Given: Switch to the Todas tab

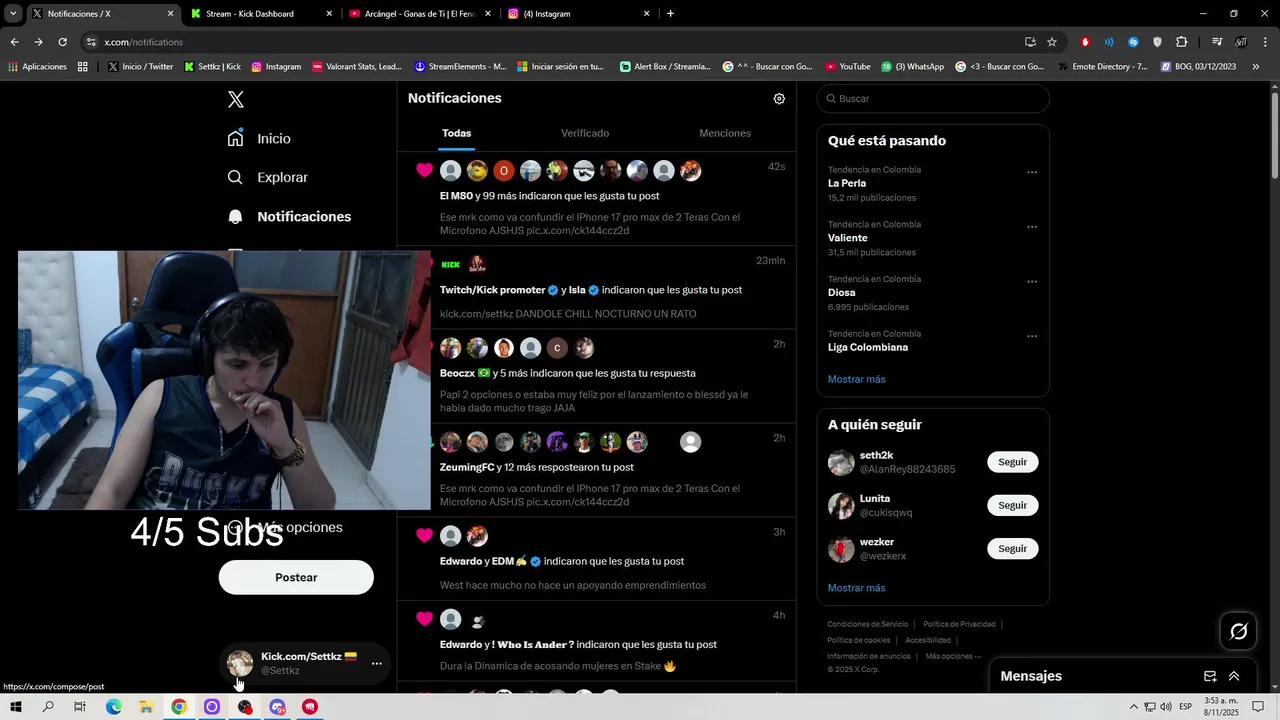Looking at the screenshot, I should [x=457, y=133].
